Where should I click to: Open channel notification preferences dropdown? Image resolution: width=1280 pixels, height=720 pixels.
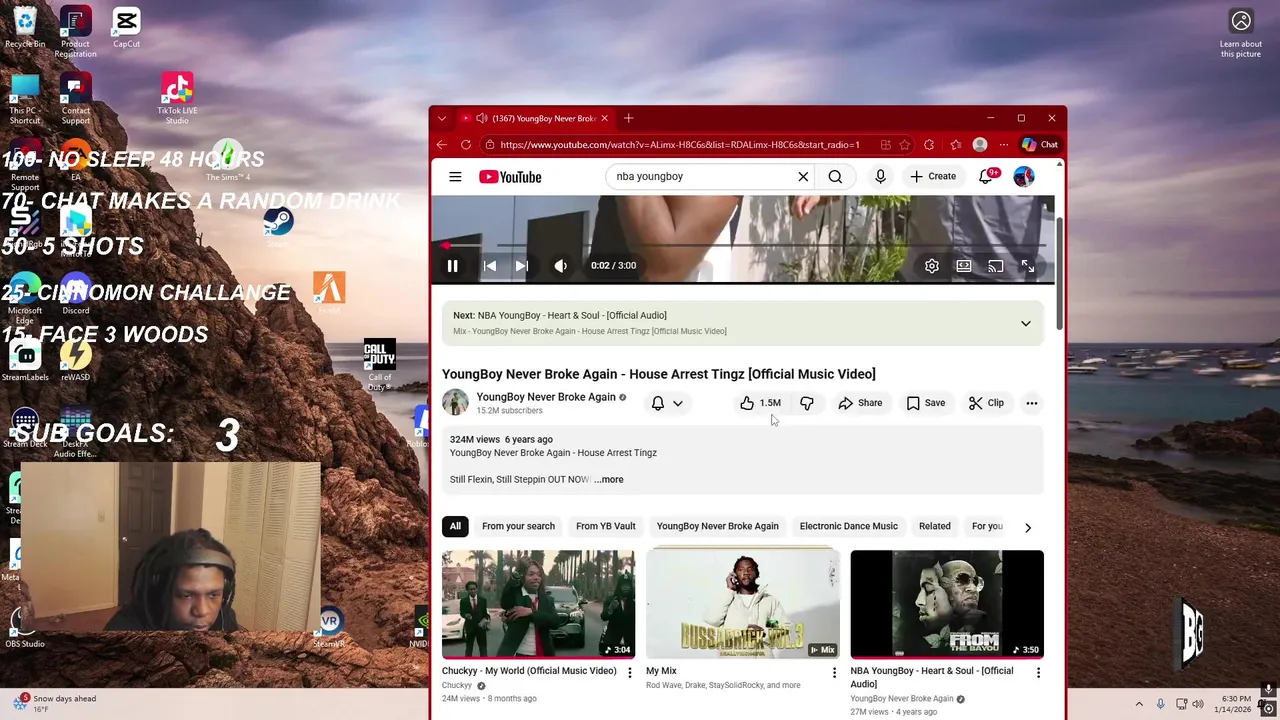(667, 403)
